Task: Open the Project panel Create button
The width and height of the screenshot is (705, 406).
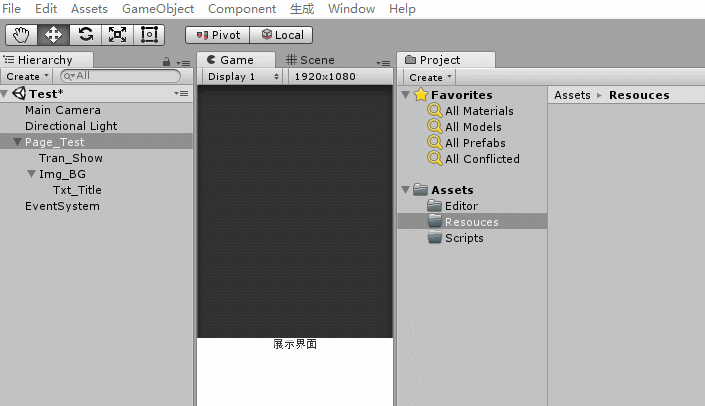Action: [429, 77]
